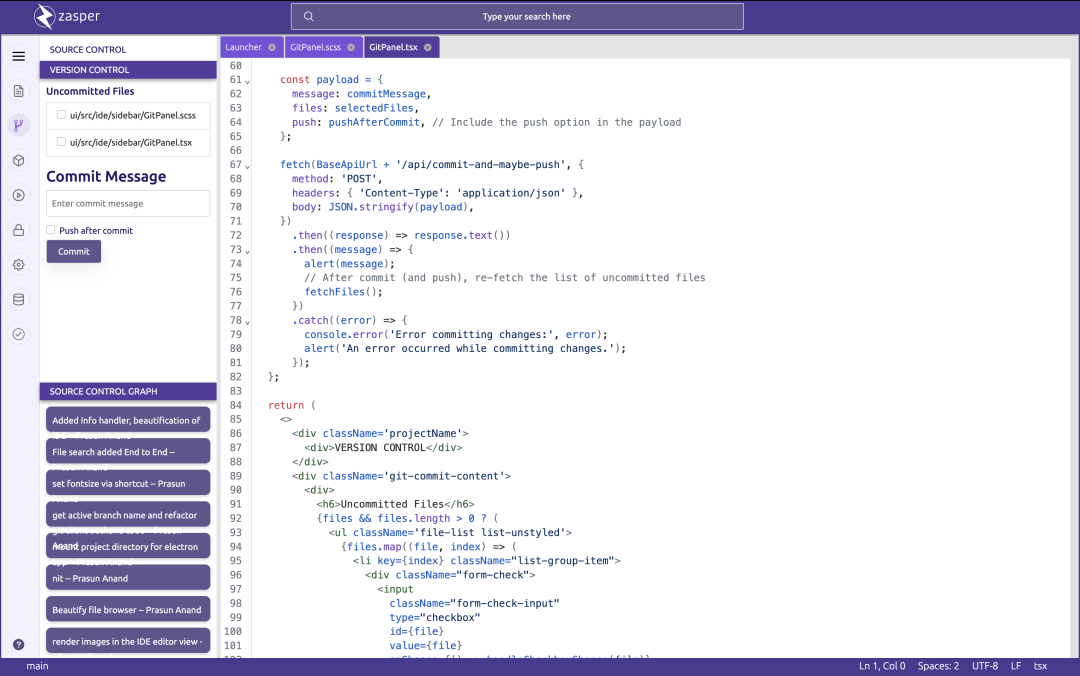
Task: Switch to the GitPanel.scss tab
Action: tap(315, 47)
